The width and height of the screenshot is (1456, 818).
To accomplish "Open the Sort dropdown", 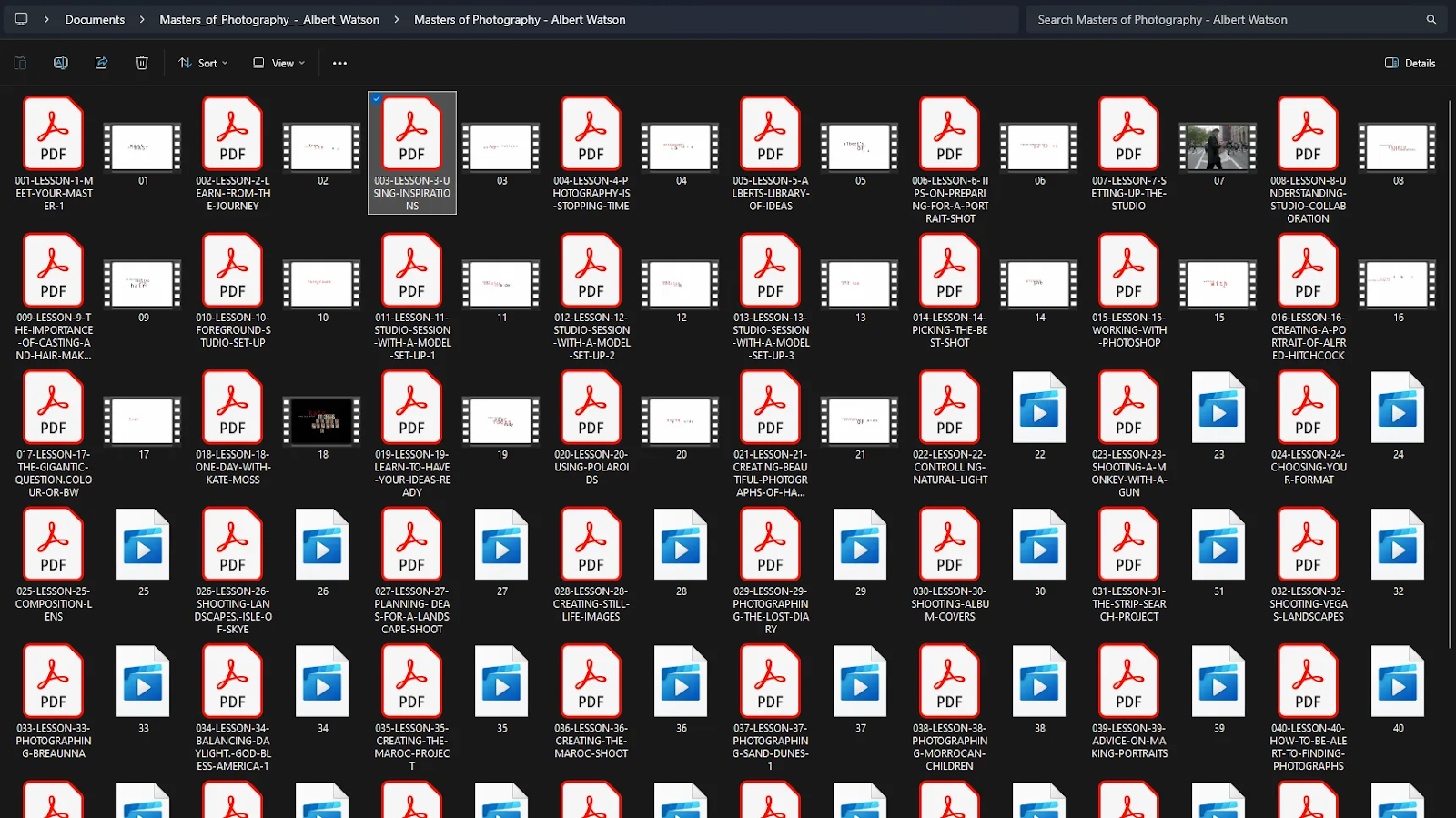I will pos(204,63).
